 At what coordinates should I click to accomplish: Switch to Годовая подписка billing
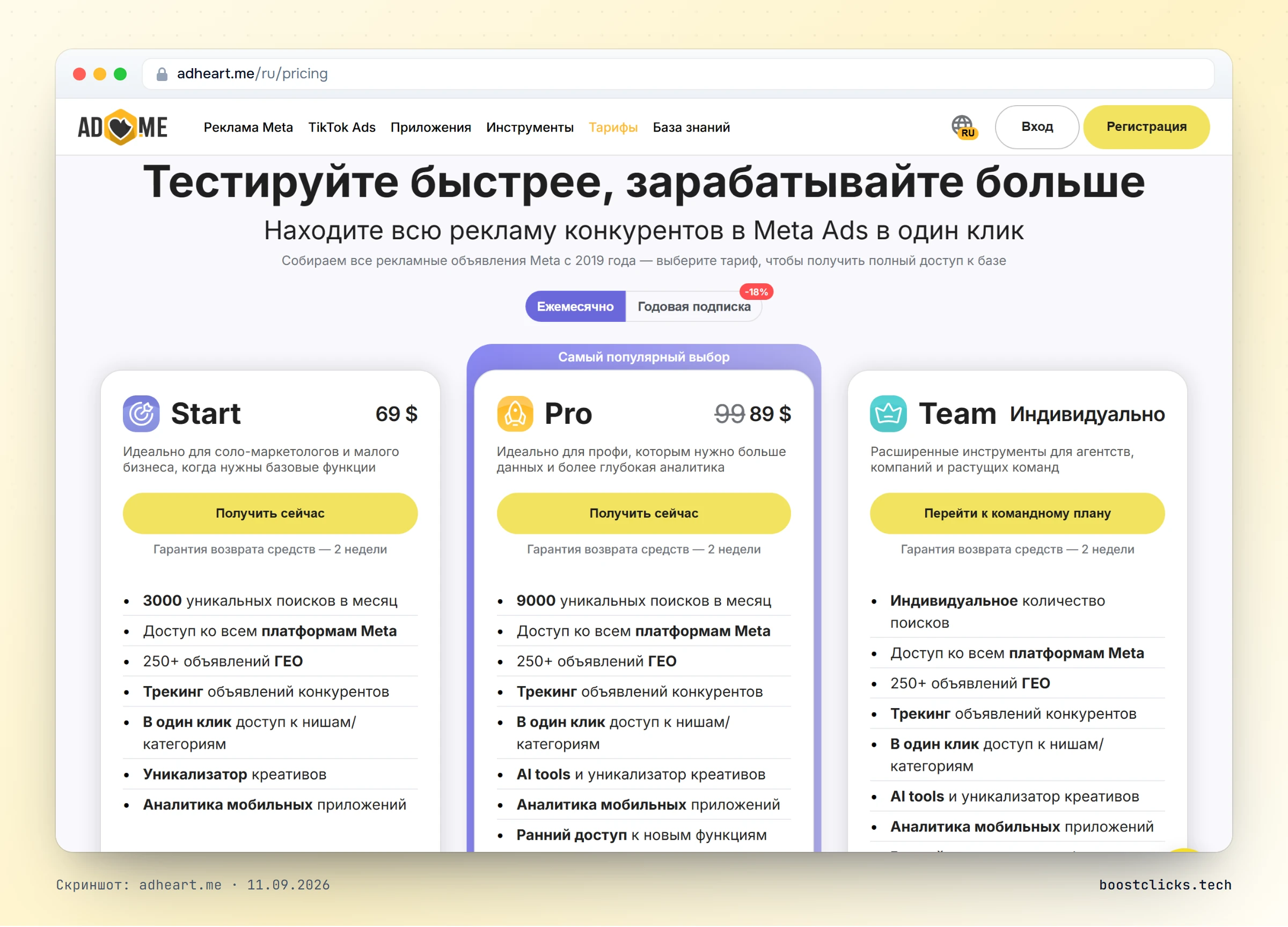click(x=694, y=306)
